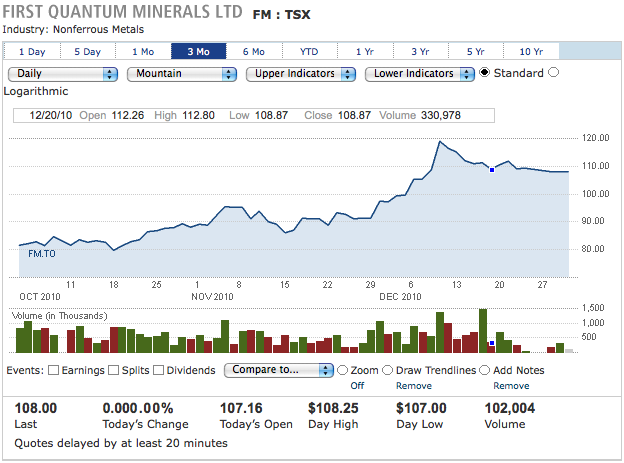Image resolution: width=624 pixels, height=463 pixels.
Task: Open the Daily frequency dropdown
Action: pos(63,74)
